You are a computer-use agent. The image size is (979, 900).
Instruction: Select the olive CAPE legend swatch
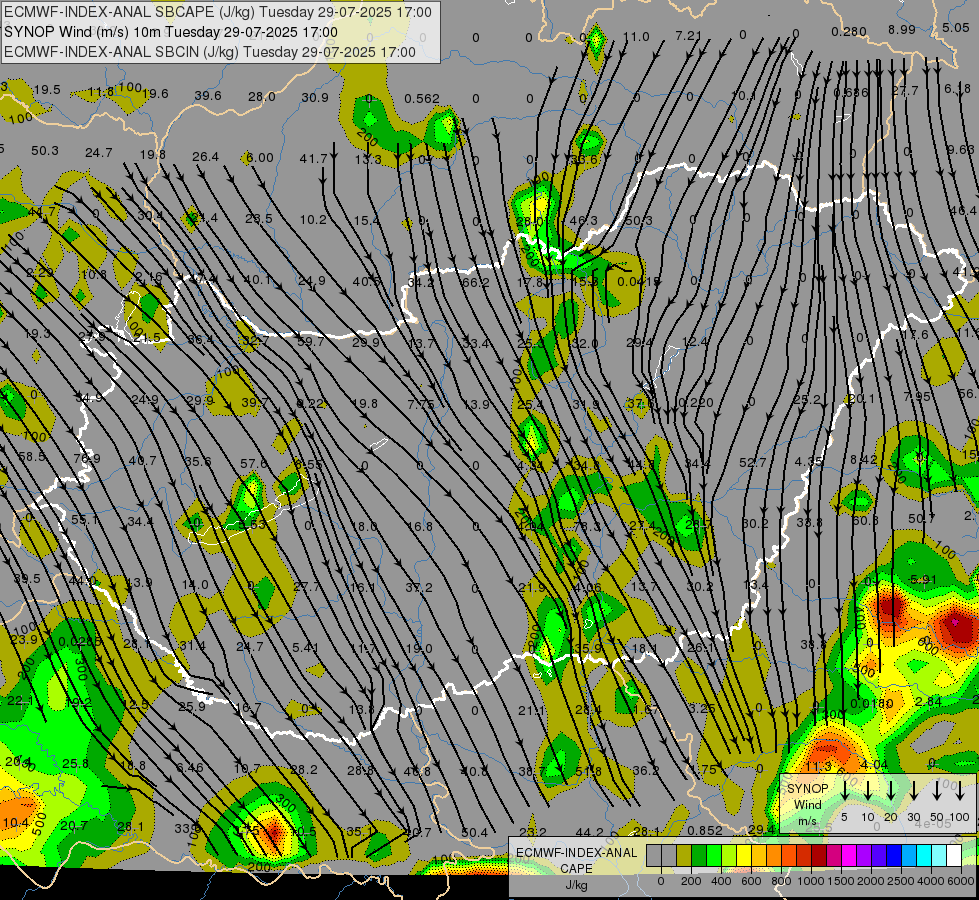(684, 855)
